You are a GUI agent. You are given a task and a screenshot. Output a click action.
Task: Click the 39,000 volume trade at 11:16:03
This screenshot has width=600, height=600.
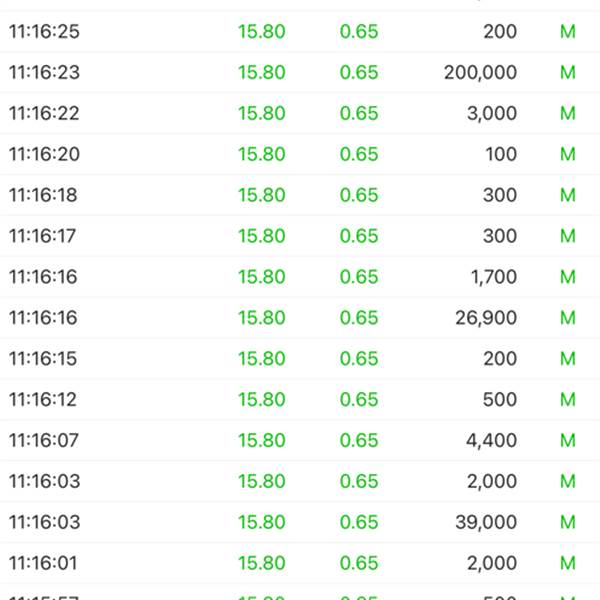[x=300, y=523]
